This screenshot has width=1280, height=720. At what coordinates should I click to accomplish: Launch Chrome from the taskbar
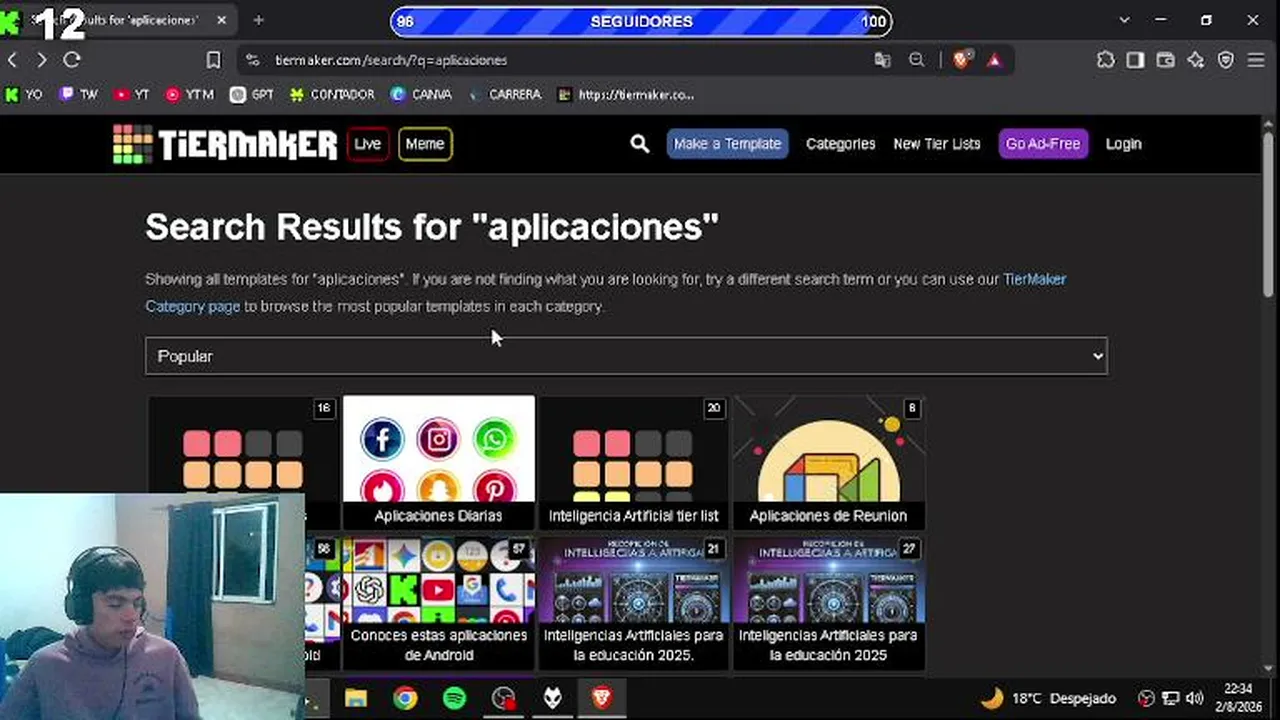pos(405,697)
